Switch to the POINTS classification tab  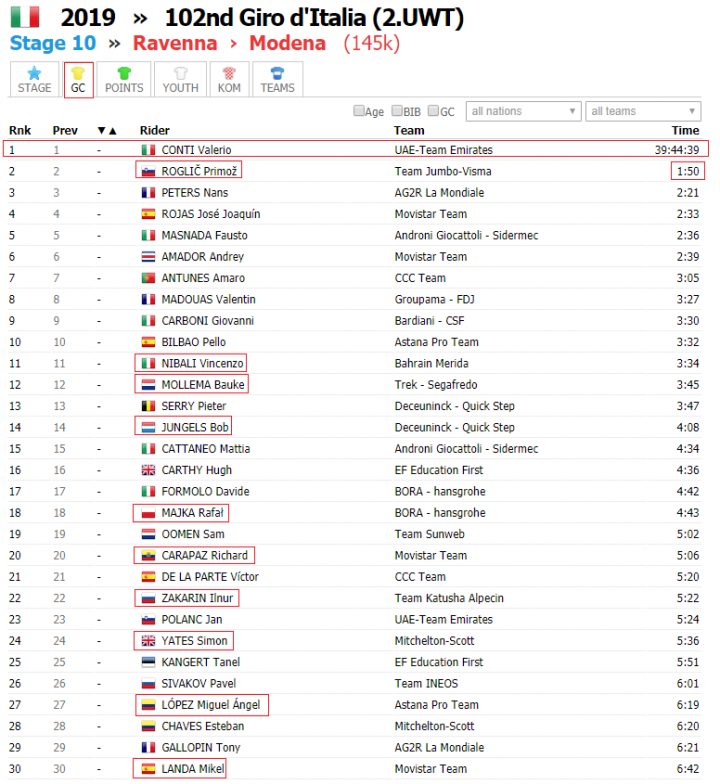pyautogui.click(x=124, y=80)
